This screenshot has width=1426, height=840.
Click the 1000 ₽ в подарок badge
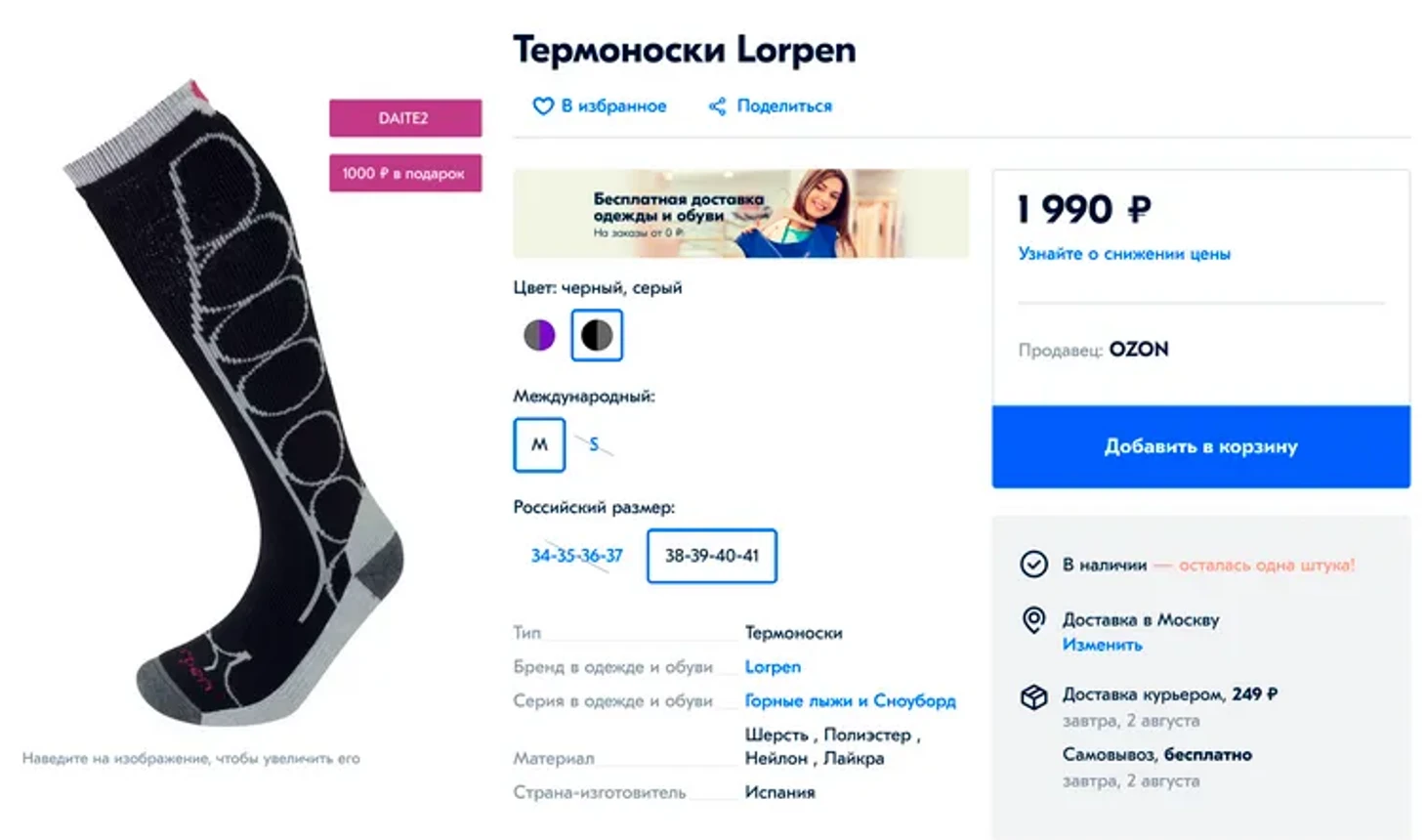pyautogui.click(x=405, y=174)
